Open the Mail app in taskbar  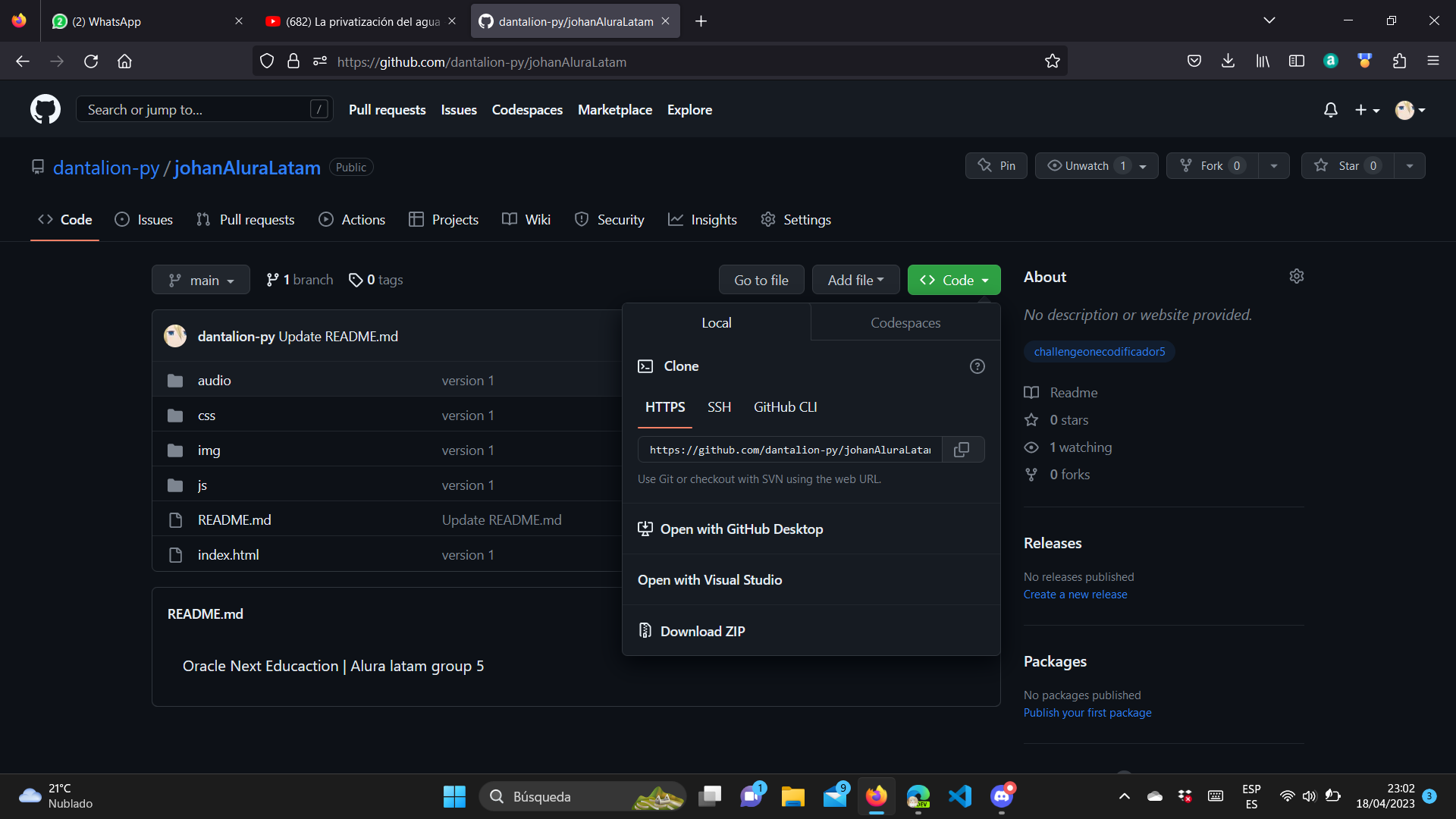[835, 796]
